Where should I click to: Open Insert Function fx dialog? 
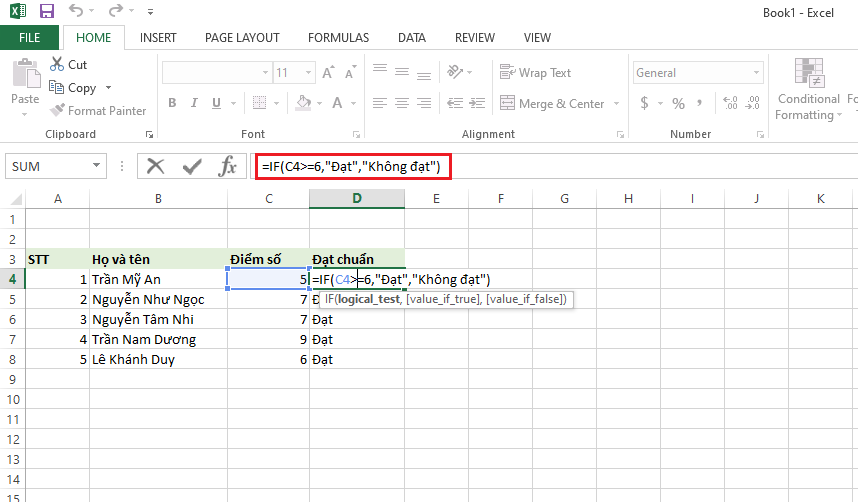pyautogui.click(x=227, y=166)
